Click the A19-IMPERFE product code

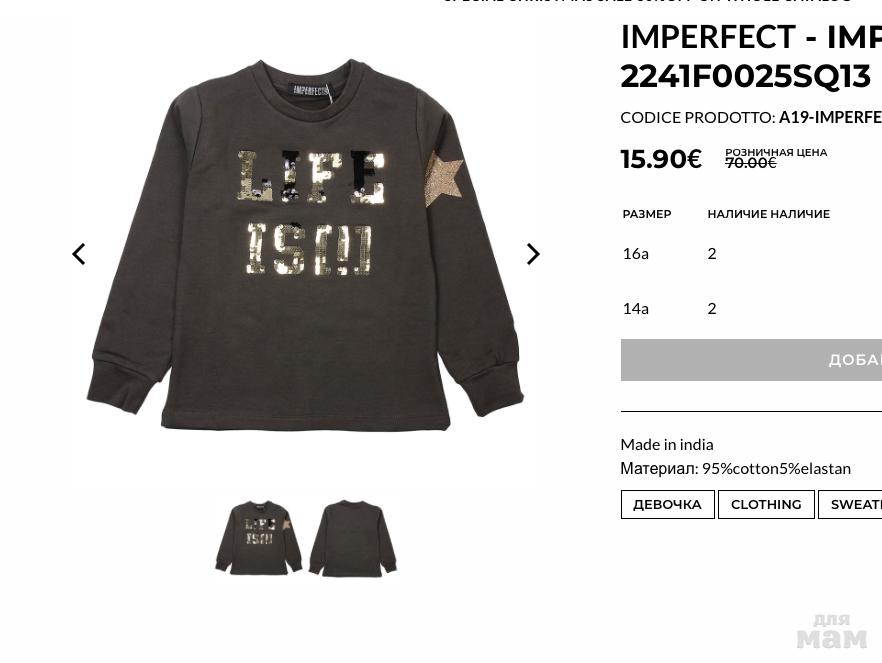pyautogui.click(x=829, y=117)
